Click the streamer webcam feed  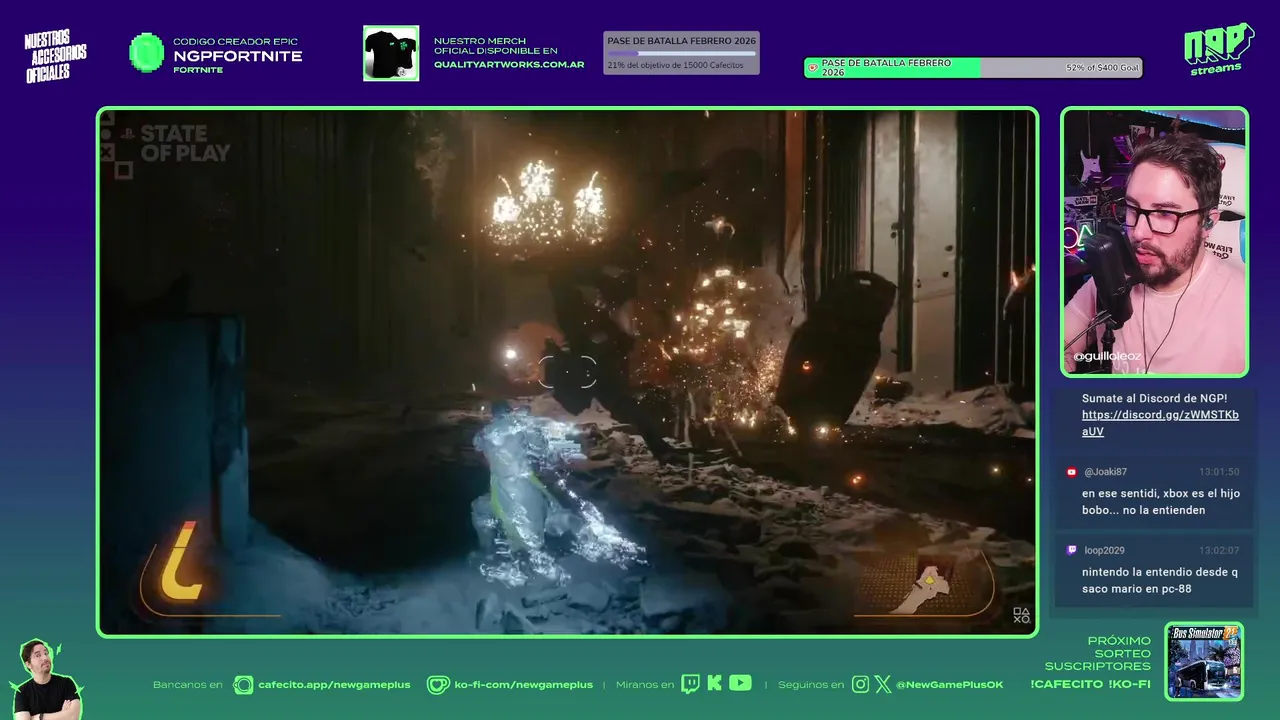pos(1155,242)
